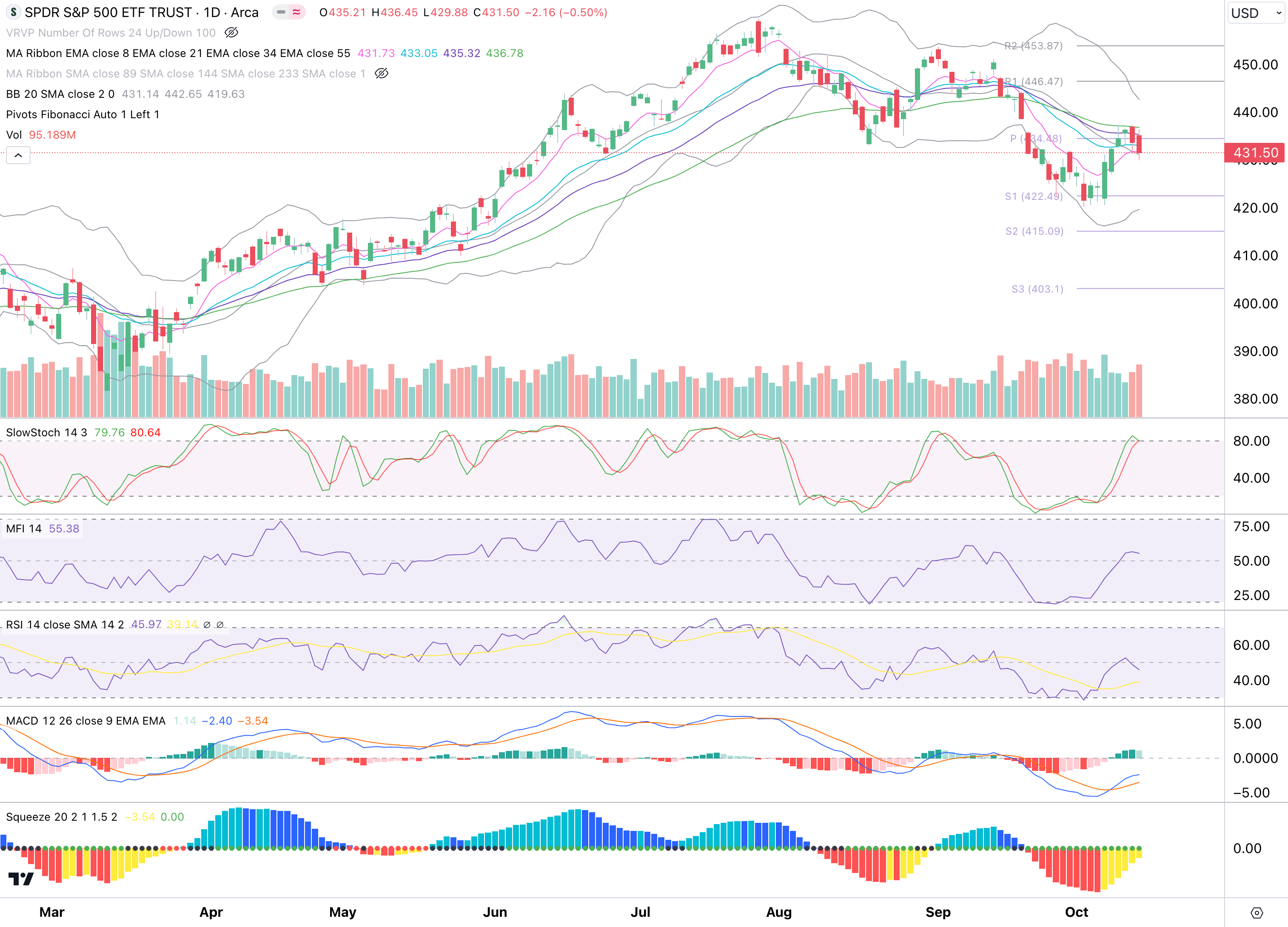This screenshot has height=927, width=1288.
Task: Select the Vol indicator legend
Action: point(14,134)
